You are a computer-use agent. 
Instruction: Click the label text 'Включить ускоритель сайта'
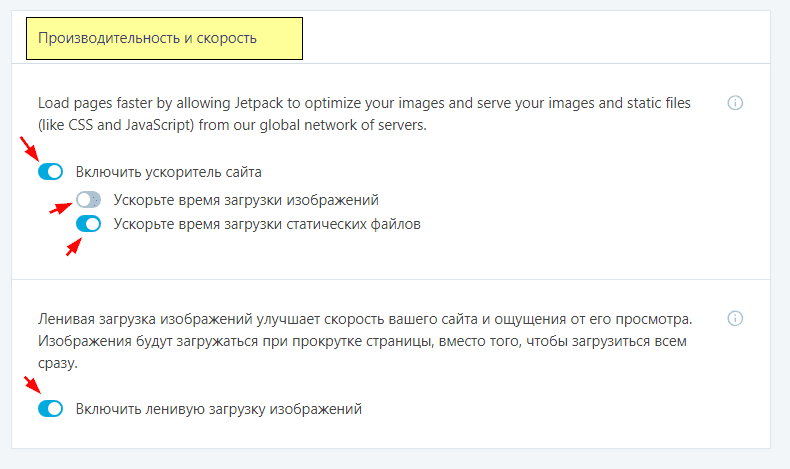169,172
